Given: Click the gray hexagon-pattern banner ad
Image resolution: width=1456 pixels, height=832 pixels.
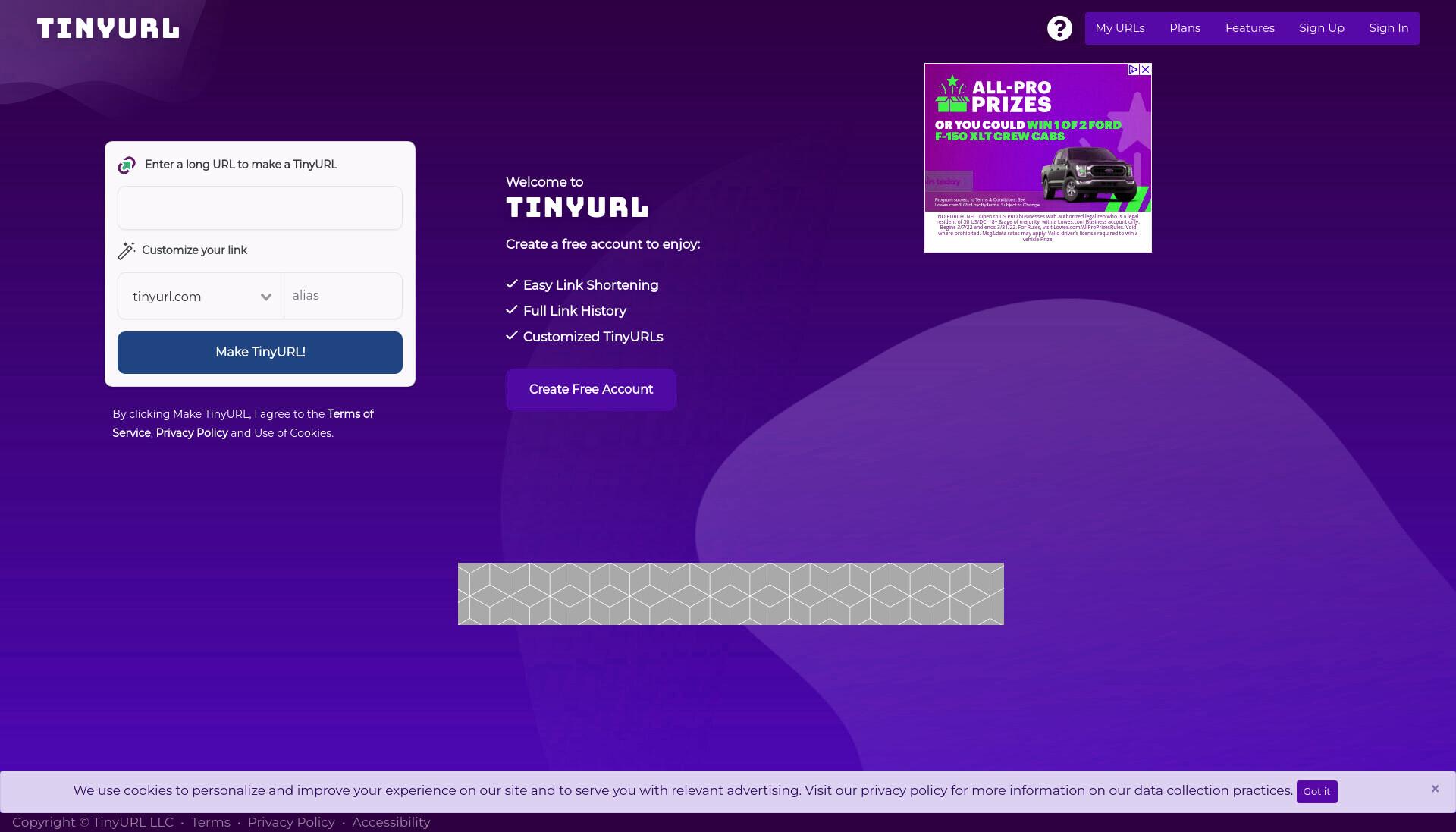Looking at the screenshot, I should tap(731, 594).
